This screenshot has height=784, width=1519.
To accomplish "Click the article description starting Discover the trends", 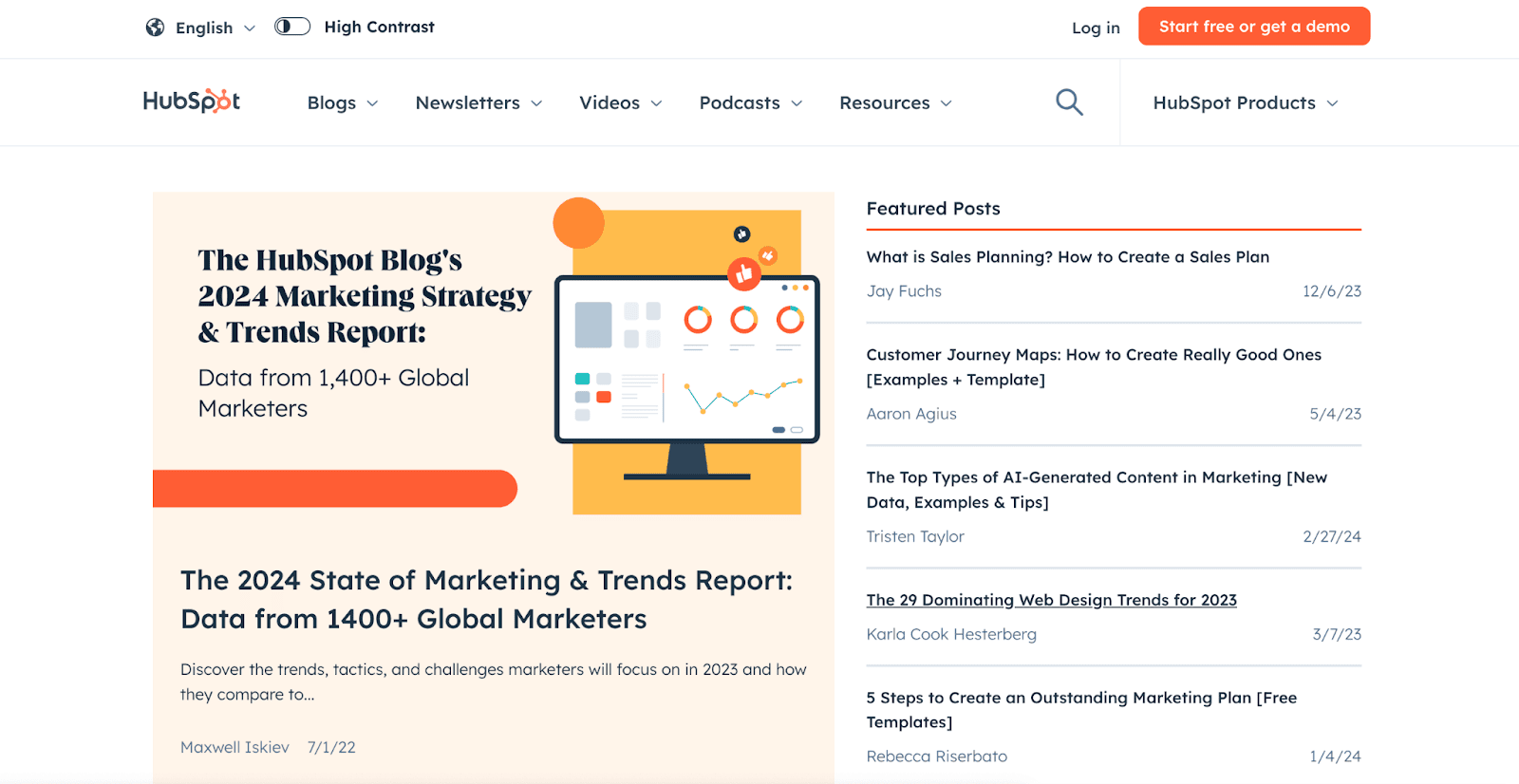I will 494,681.
